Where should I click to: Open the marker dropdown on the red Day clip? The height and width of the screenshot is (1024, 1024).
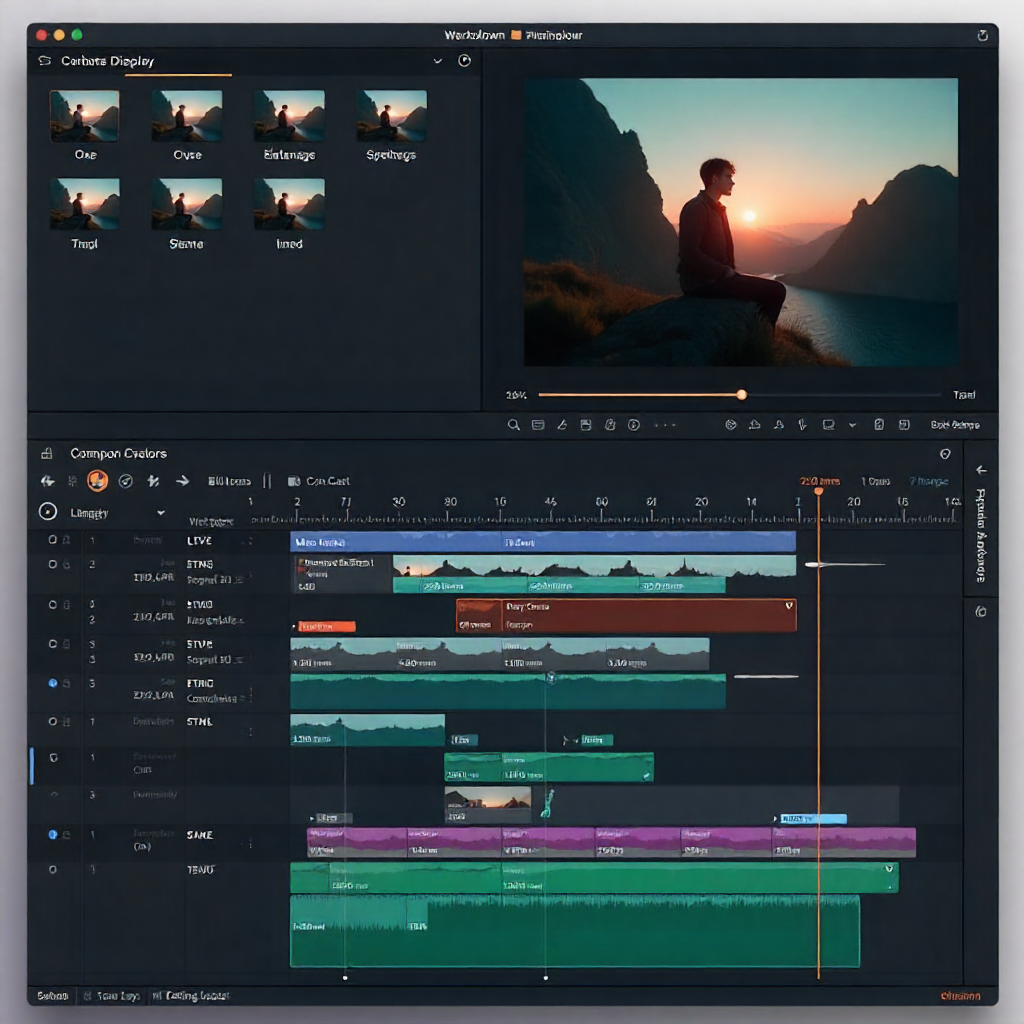coord(789,606)
